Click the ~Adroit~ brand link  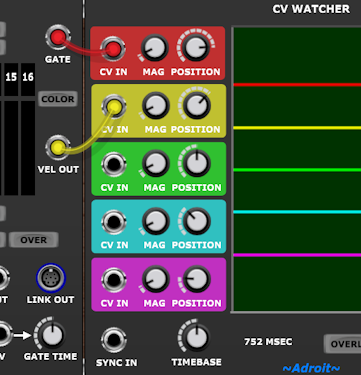point(311,368)
